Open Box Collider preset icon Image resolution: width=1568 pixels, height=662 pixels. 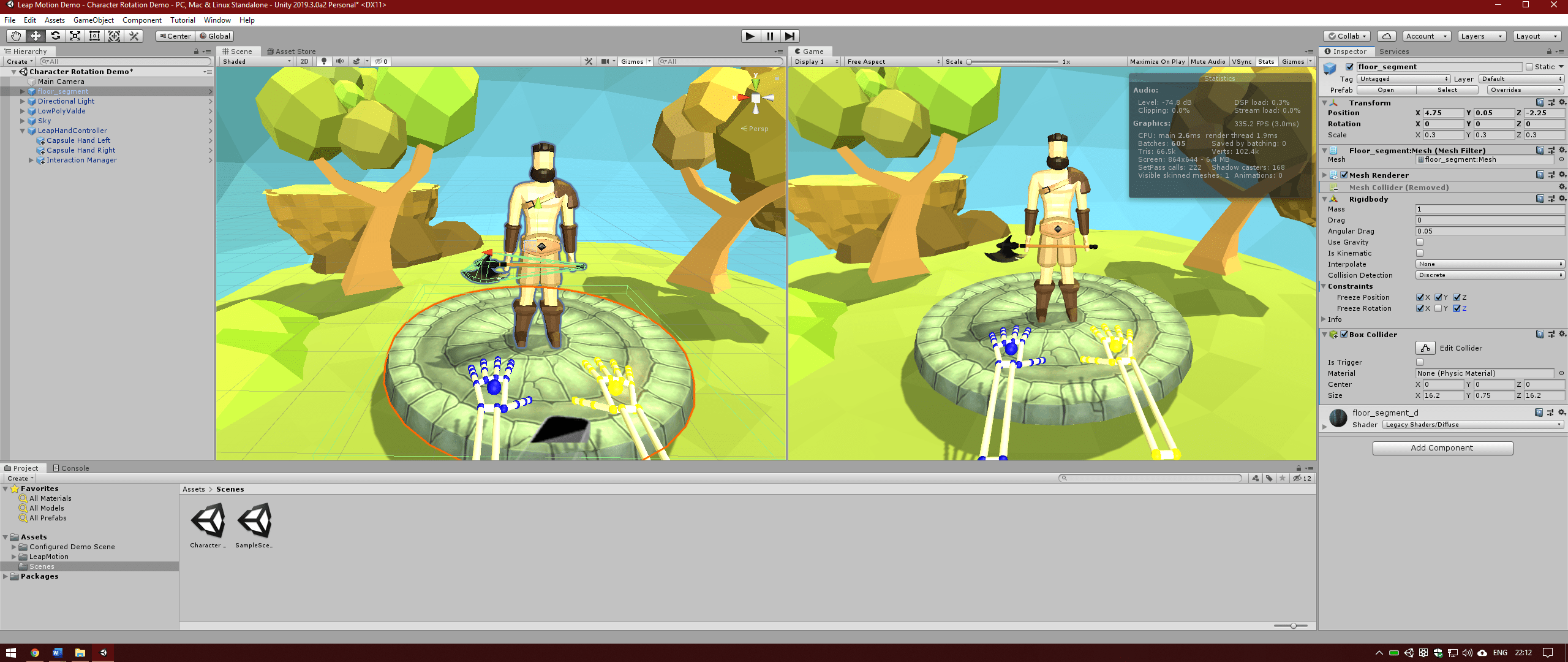pyautogui.click(x=1551, y=334)
